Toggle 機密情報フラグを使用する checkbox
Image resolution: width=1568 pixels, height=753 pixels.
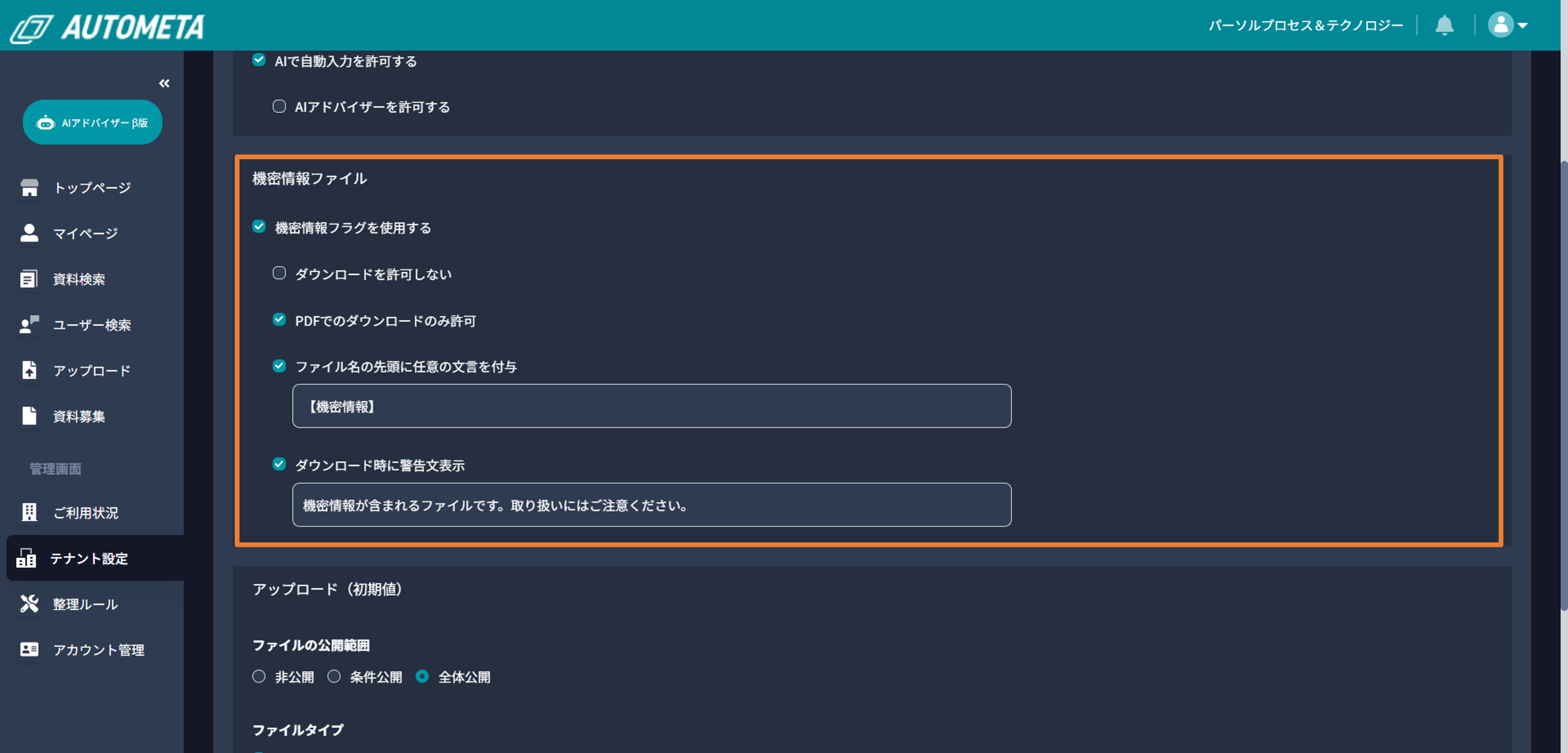click(258, 227)
